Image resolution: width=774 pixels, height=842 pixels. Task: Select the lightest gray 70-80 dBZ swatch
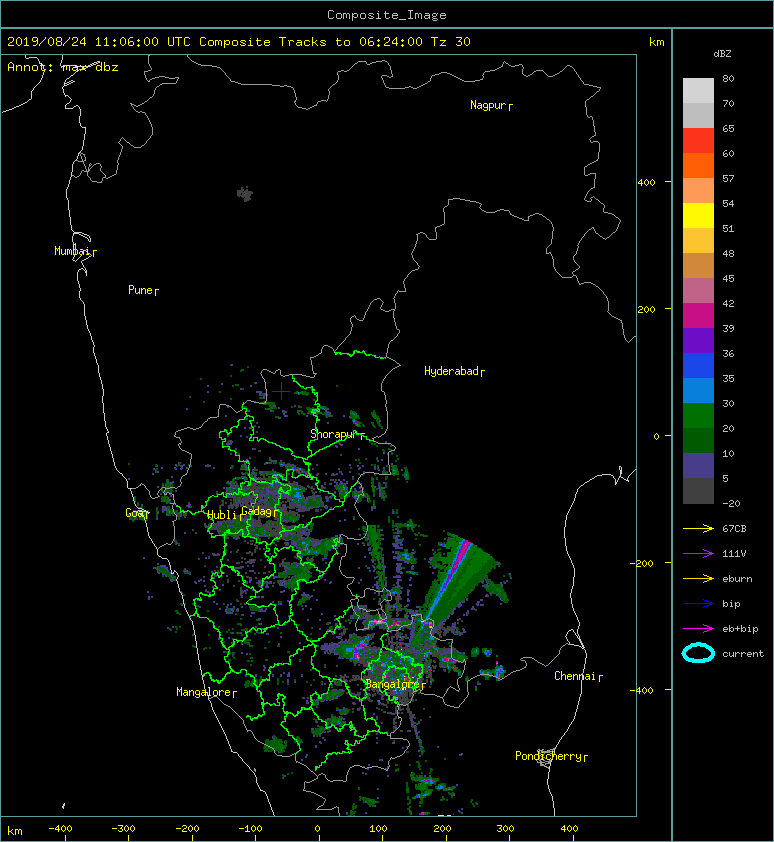pyautogui.click(x=698, y=91)
